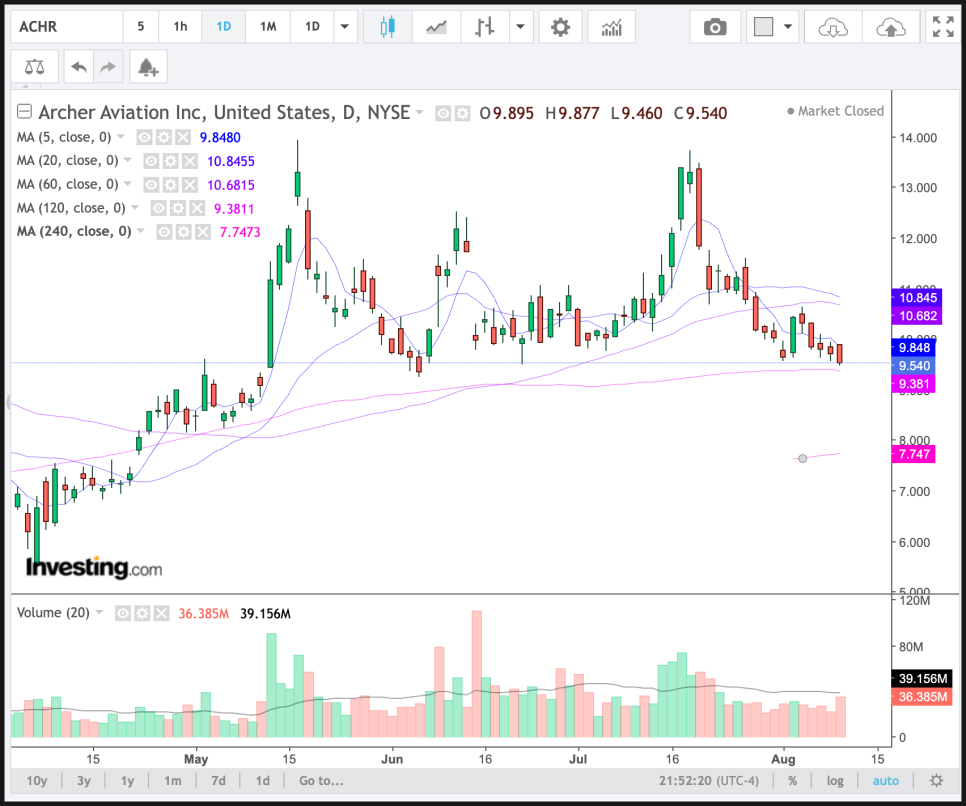The height and width of the screenshot is (806, 966).
Task: Switch to the area line chart icon
Action: 436,26
